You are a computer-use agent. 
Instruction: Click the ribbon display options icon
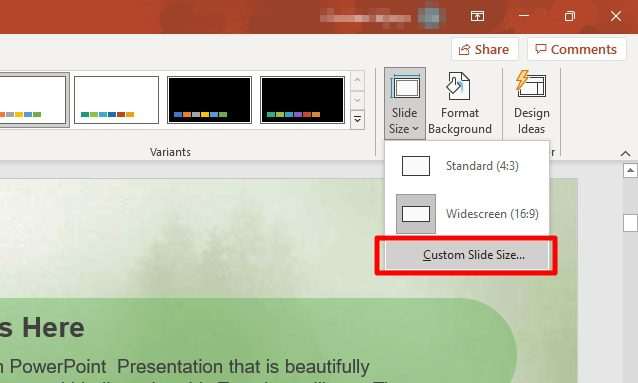click(477, 16)
